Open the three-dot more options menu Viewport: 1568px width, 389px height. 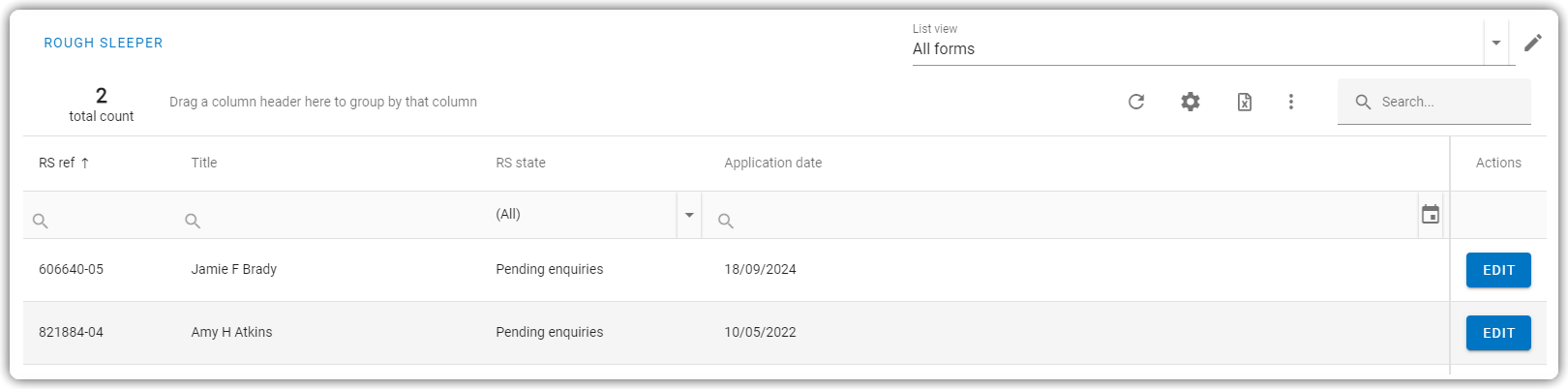[x=1291, y=102]
